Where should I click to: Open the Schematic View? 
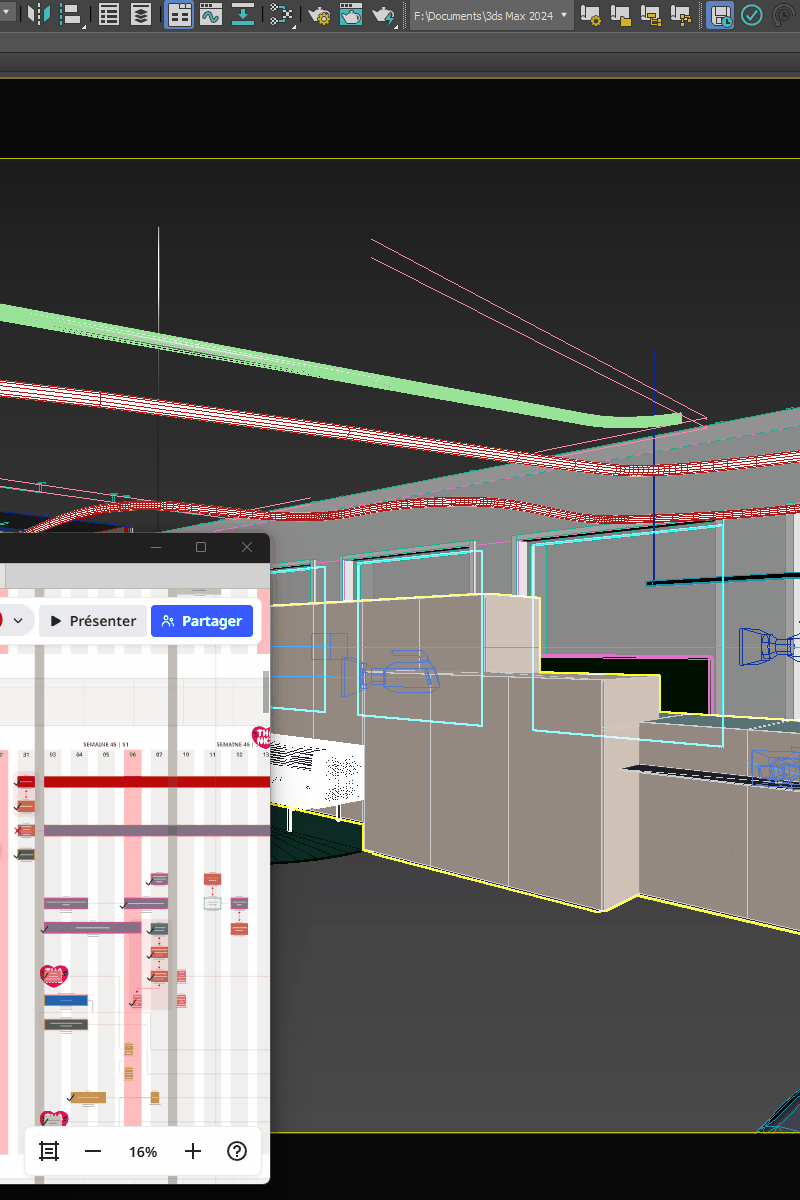283,15
